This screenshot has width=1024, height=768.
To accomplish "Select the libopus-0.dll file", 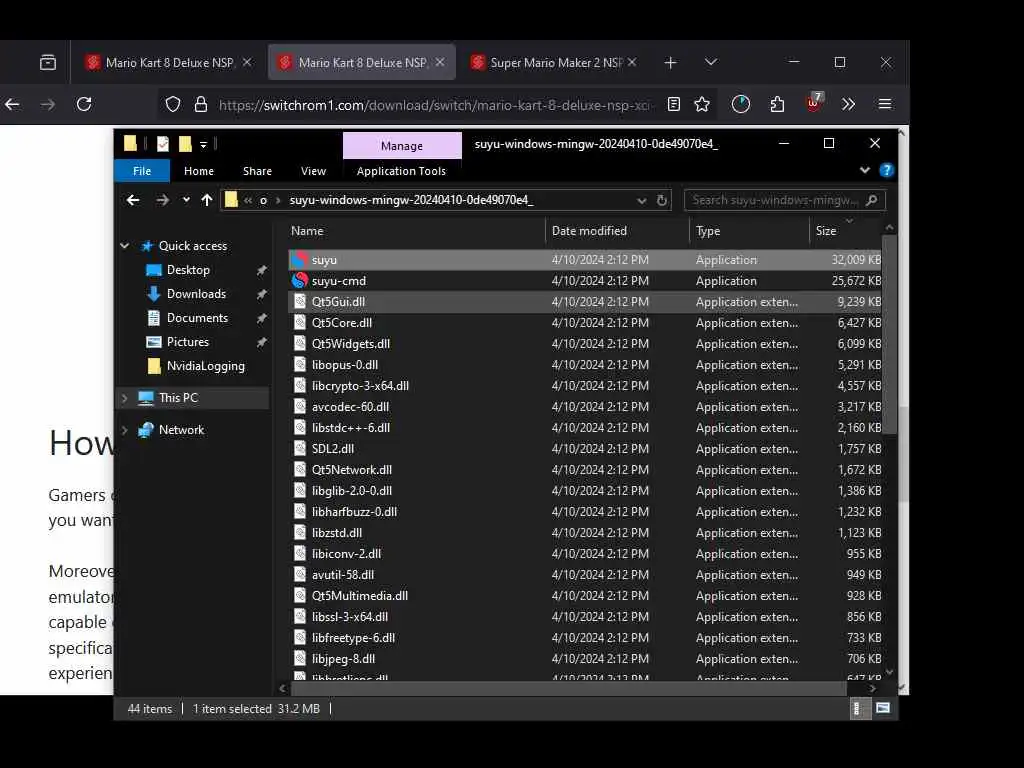I will (584, 365).
